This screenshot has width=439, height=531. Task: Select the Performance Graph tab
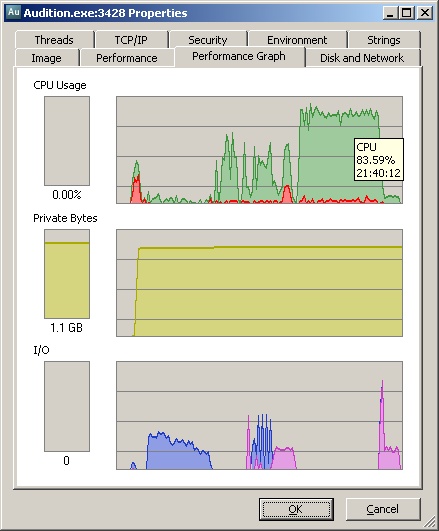coord(239,56)
